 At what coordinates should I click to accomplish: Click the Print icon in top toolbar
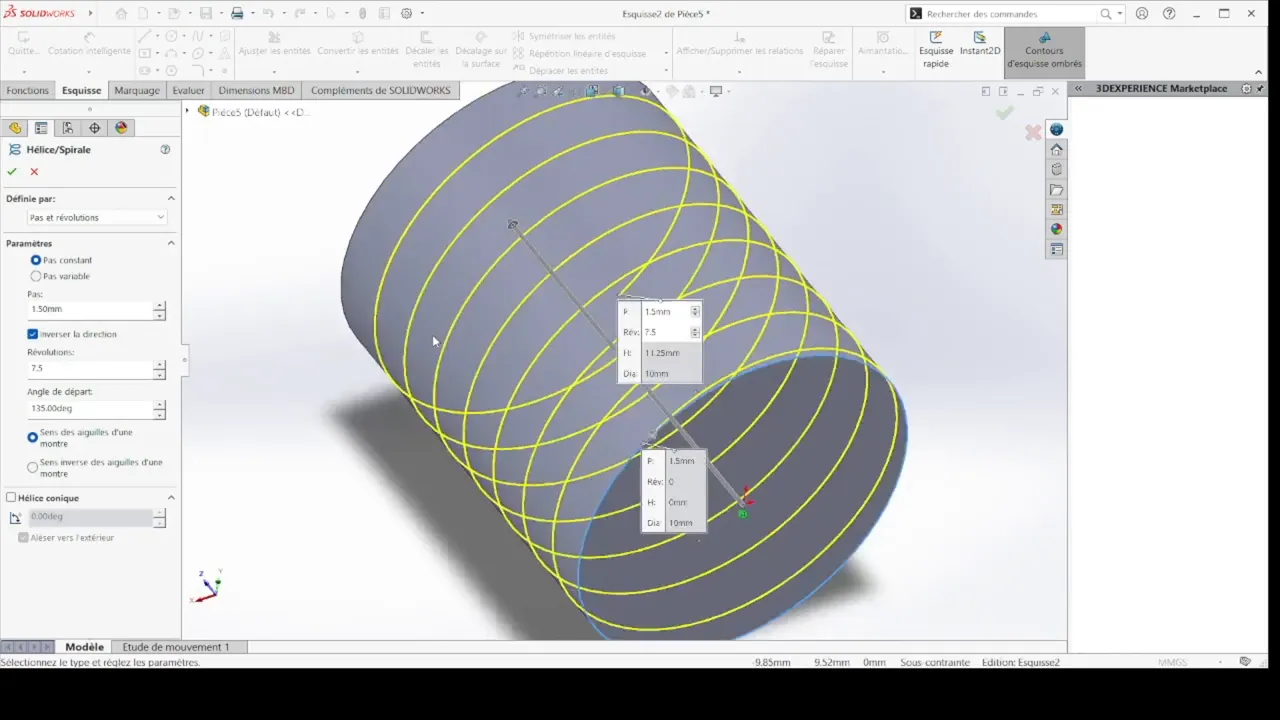[x=237, y=14]
